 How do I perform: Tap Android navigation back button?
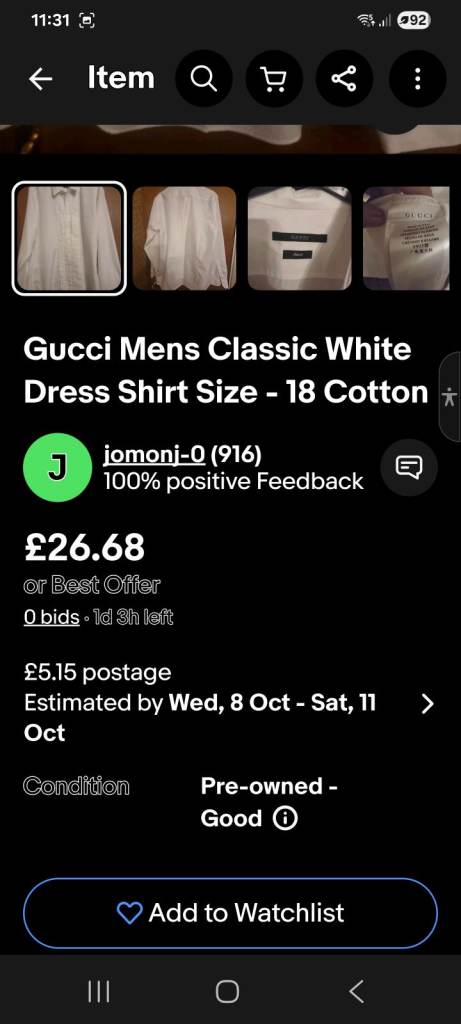tap(357, 992)
